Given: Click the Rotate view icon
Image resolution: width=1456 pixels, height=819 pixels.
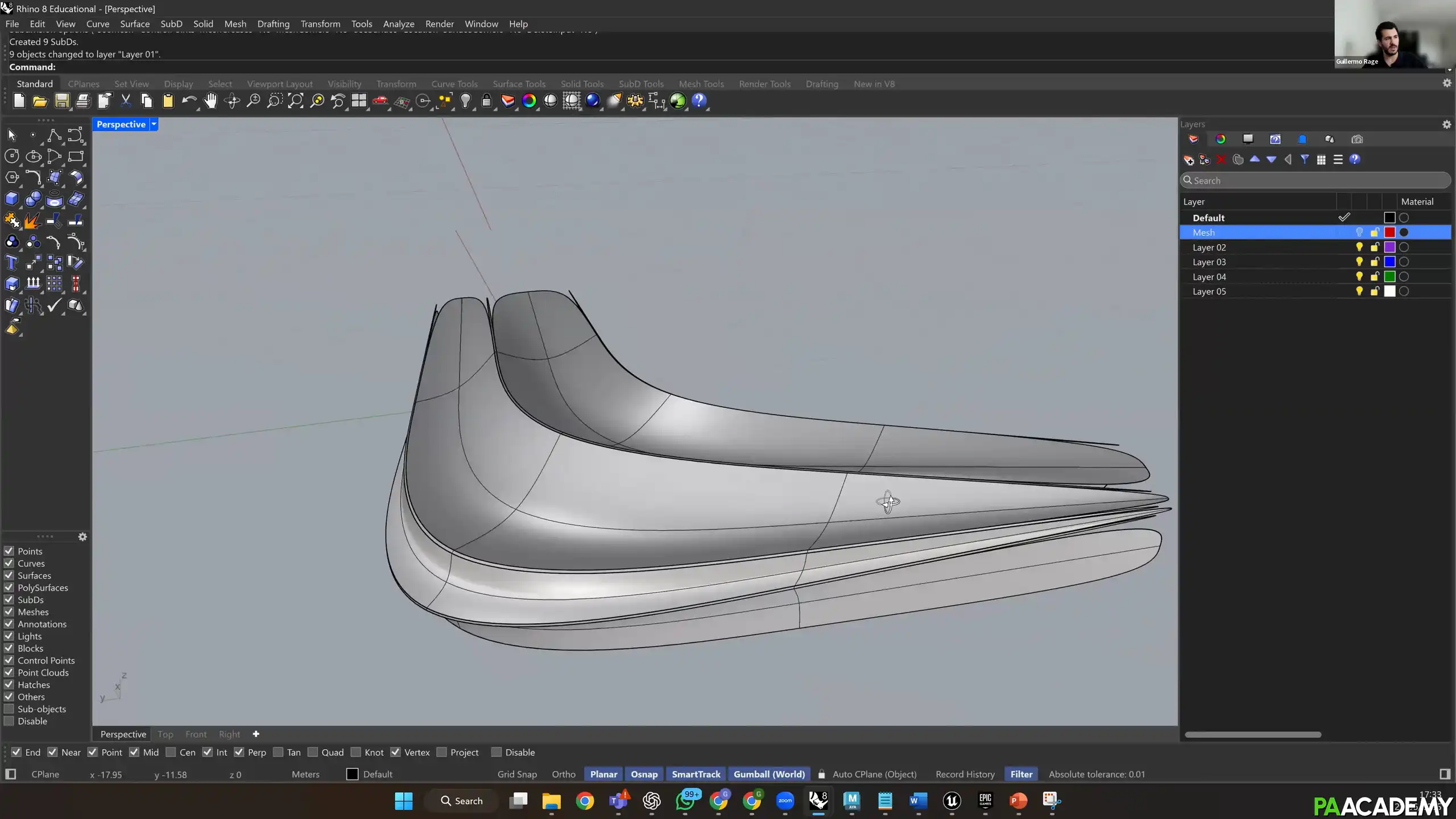Looking at the screenshot, I should click(232, 101).
